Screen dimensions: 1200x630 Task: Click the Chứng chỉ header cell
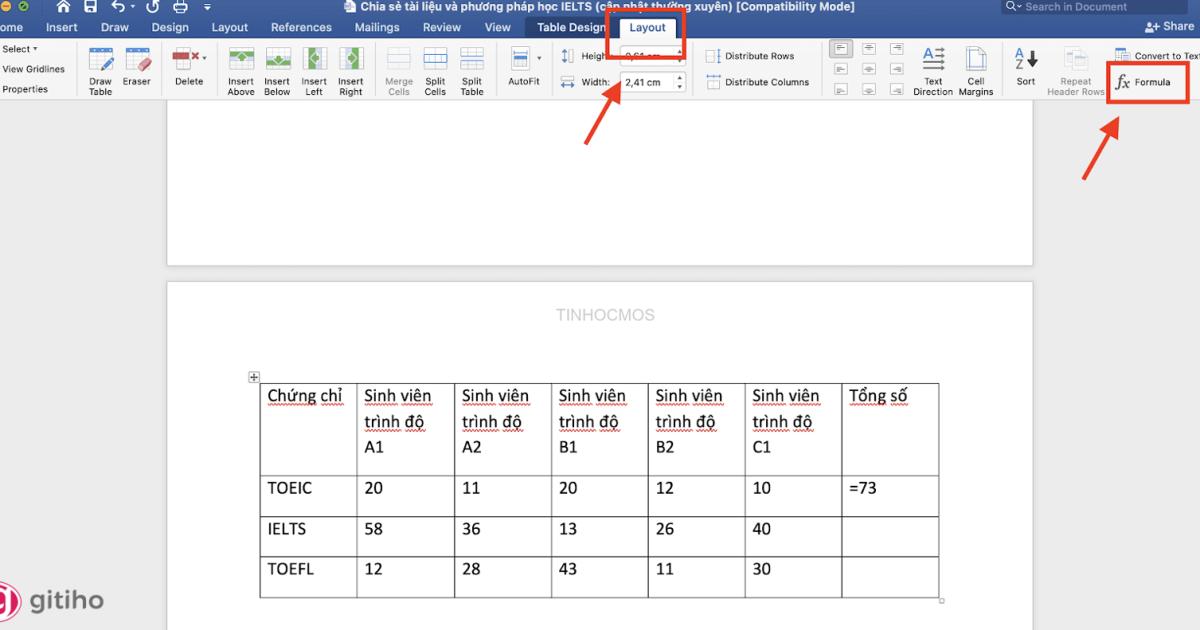(308, 429)
